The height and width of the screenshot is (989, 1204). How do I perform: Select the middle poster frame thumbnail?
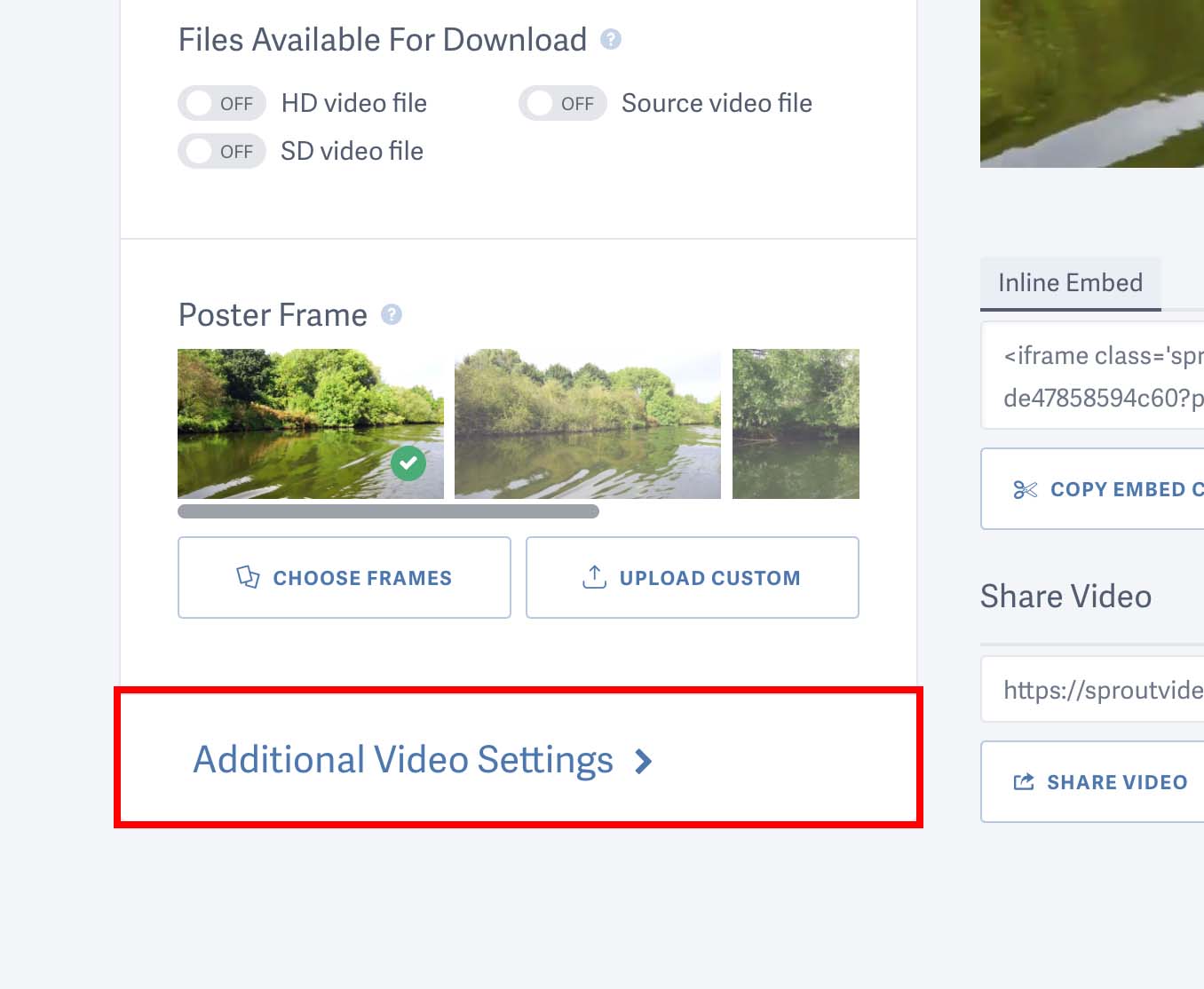click(x=587, y=423)
